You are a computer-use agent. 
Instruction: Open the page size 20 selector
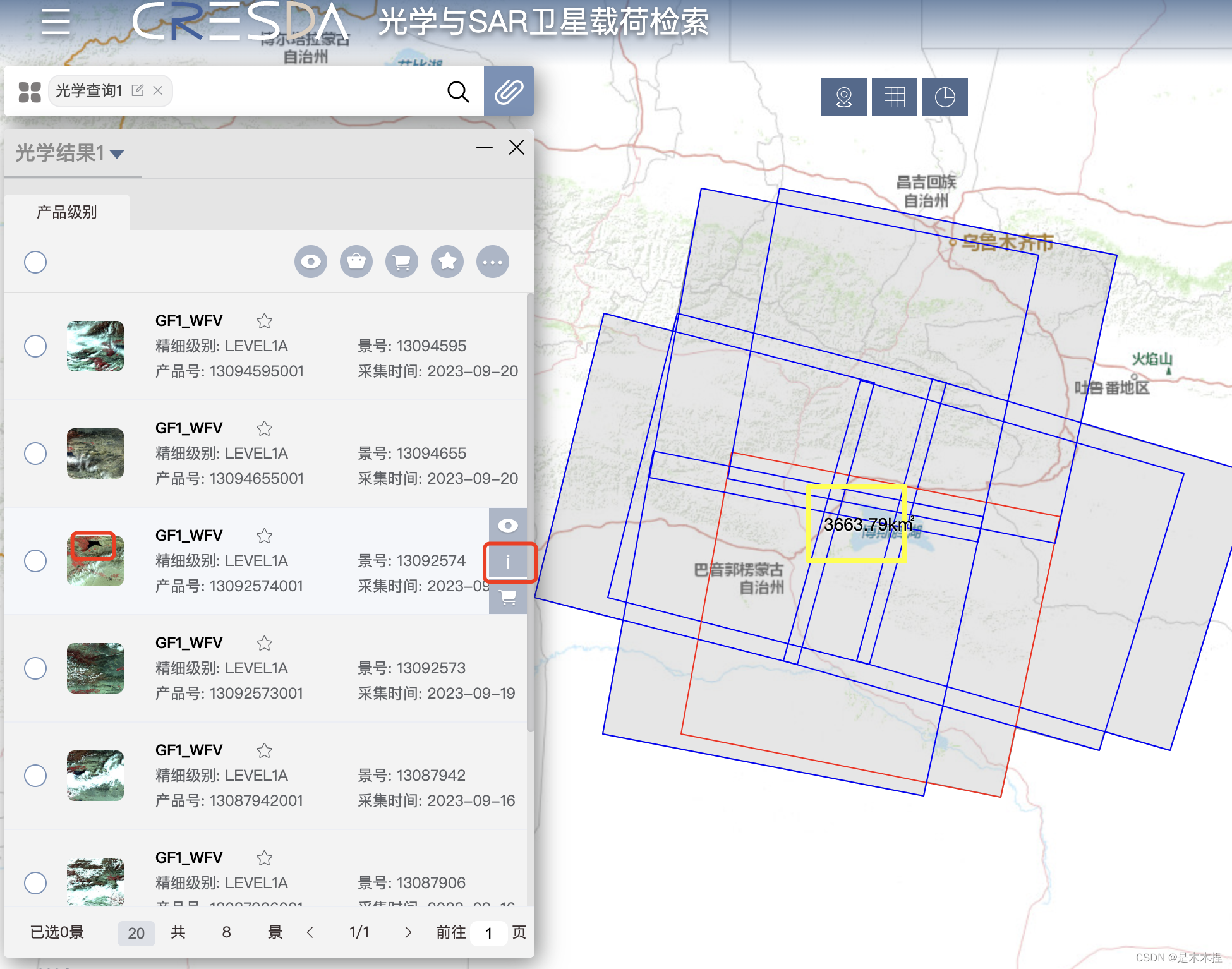pos(136,933)
